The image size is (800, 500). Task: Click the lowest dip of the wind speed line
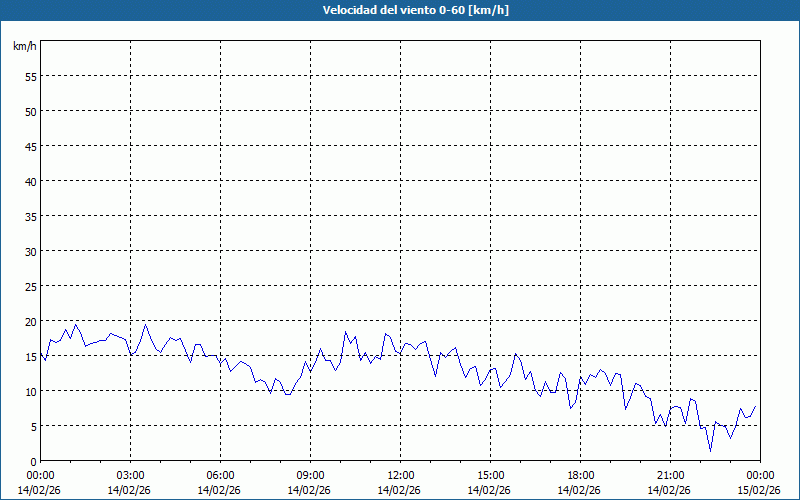[x=710, y=450]
